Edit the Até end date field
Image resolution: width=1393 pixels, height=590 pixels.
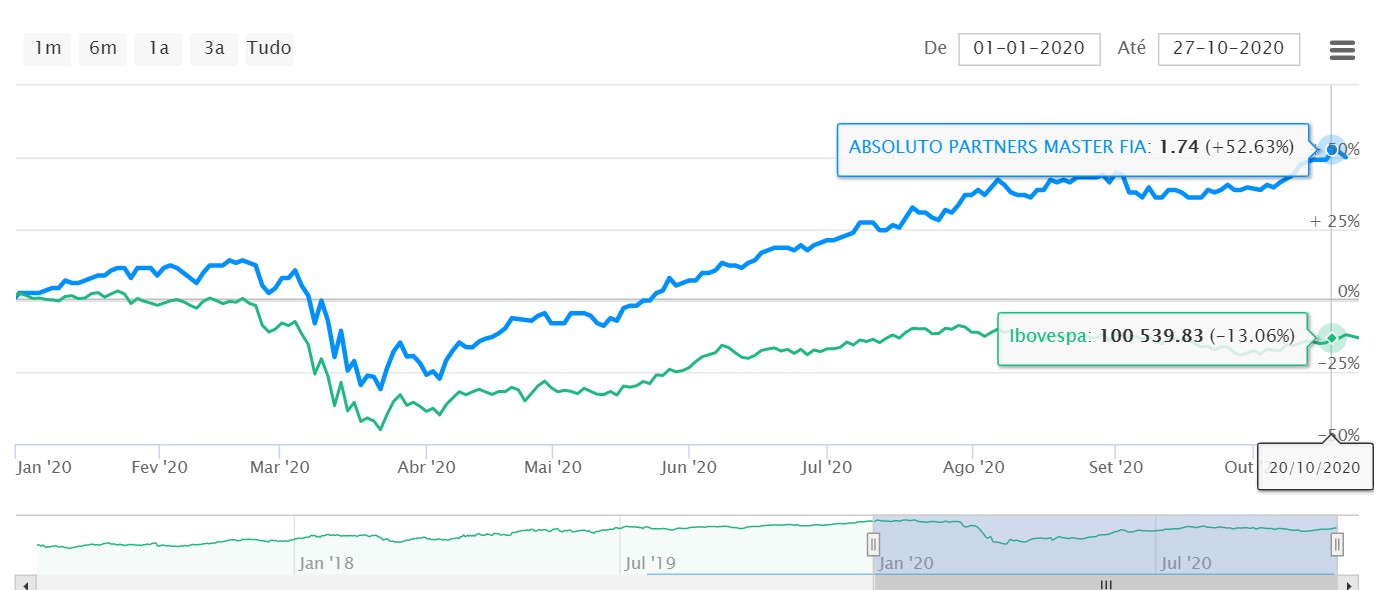[1228, 48]
